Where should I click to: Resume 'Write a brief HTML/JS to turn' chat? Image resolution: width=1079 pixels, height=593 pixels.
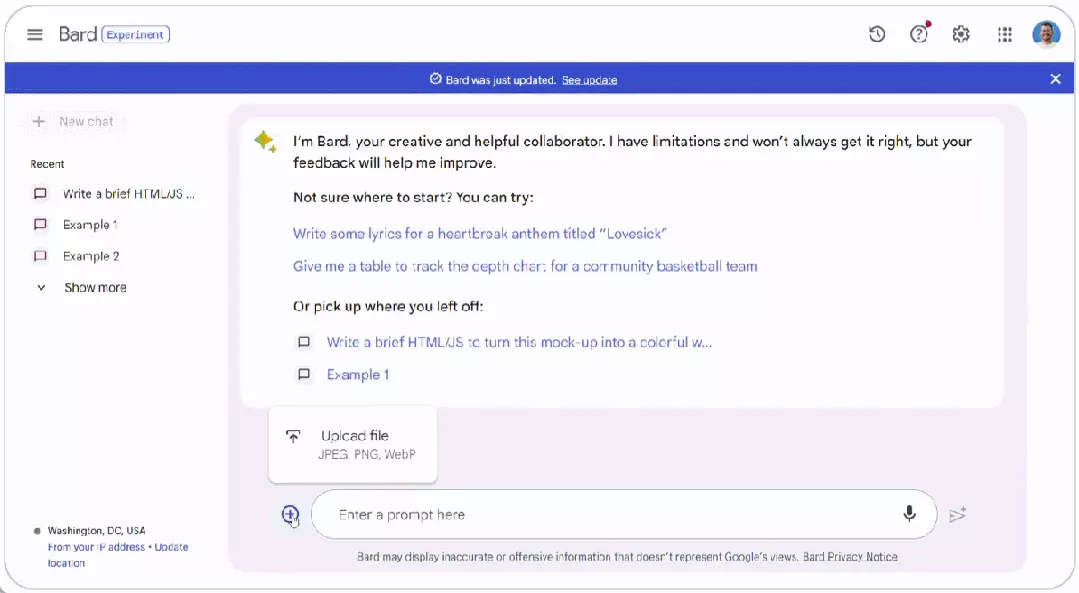[519, 342]
